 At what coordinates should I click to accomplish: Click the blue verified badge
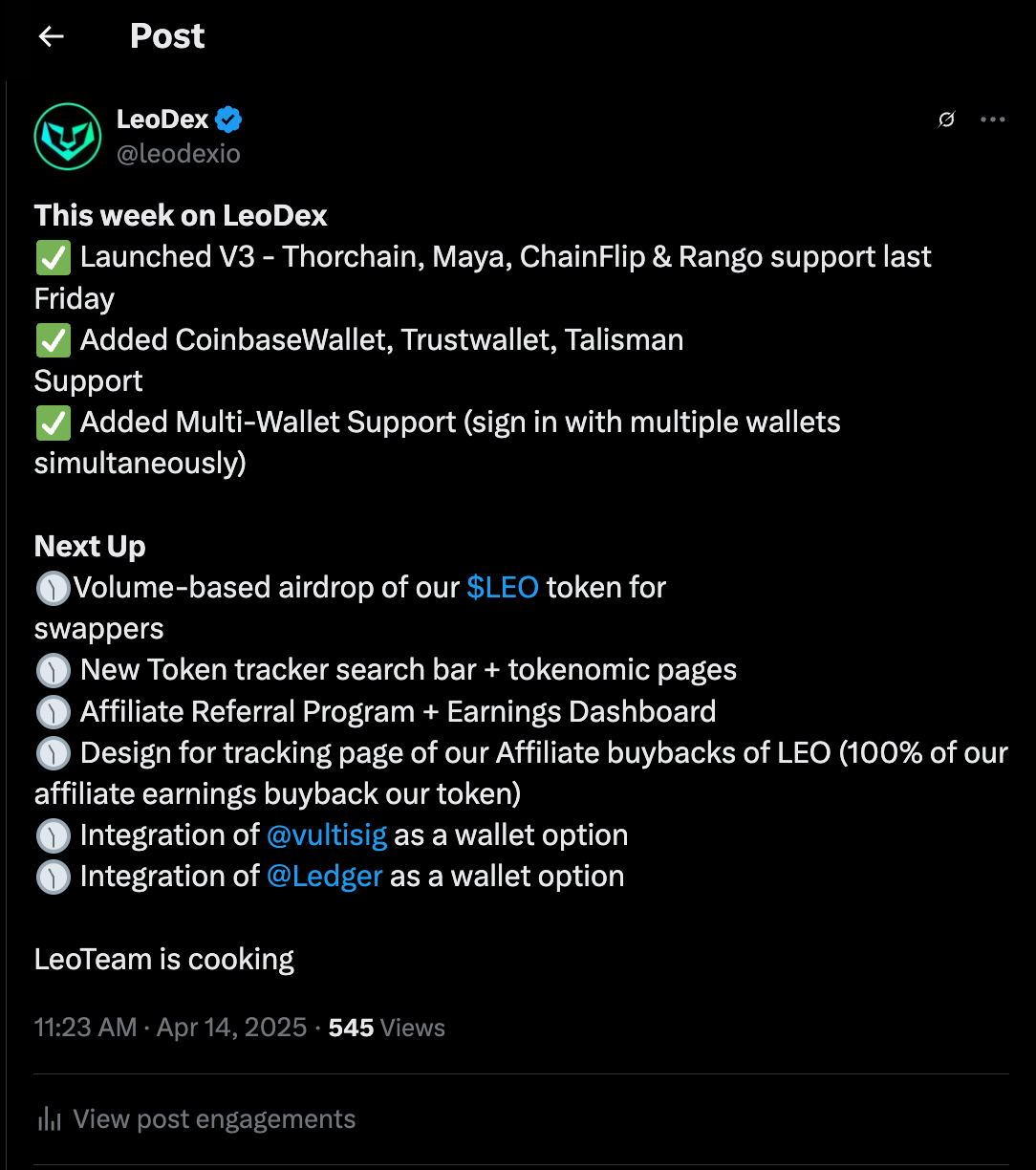(228, 119)
